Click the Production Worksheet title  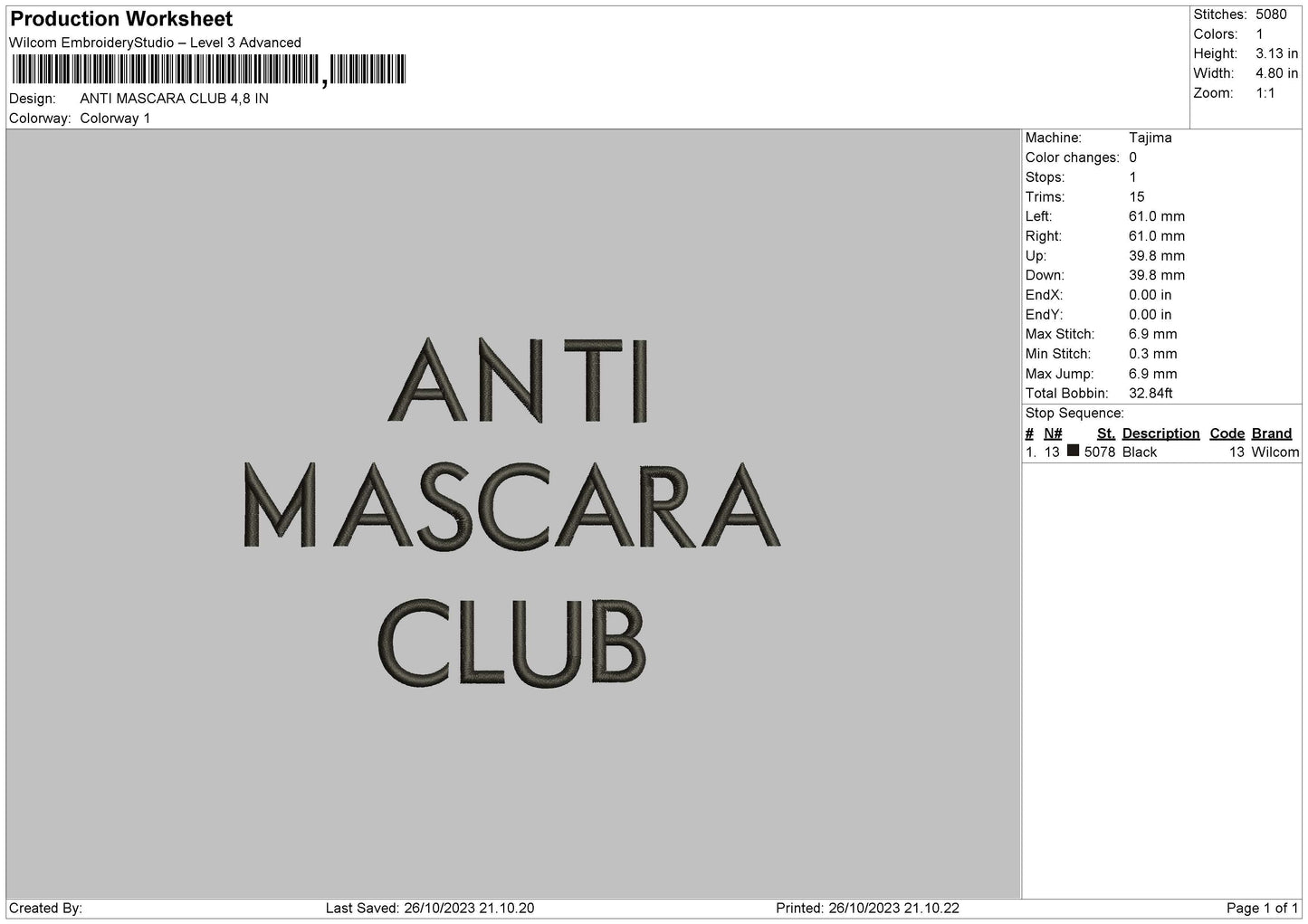(121, 19)
